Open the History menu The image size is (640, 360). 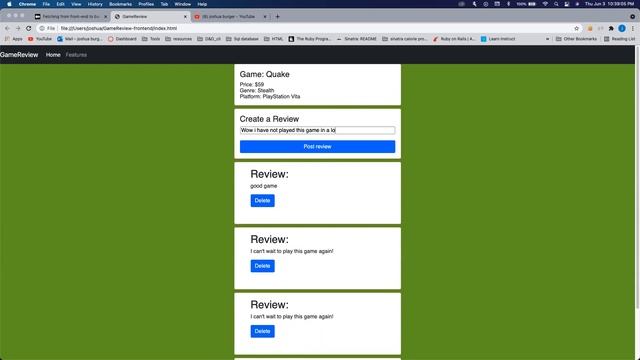point(95,4)
